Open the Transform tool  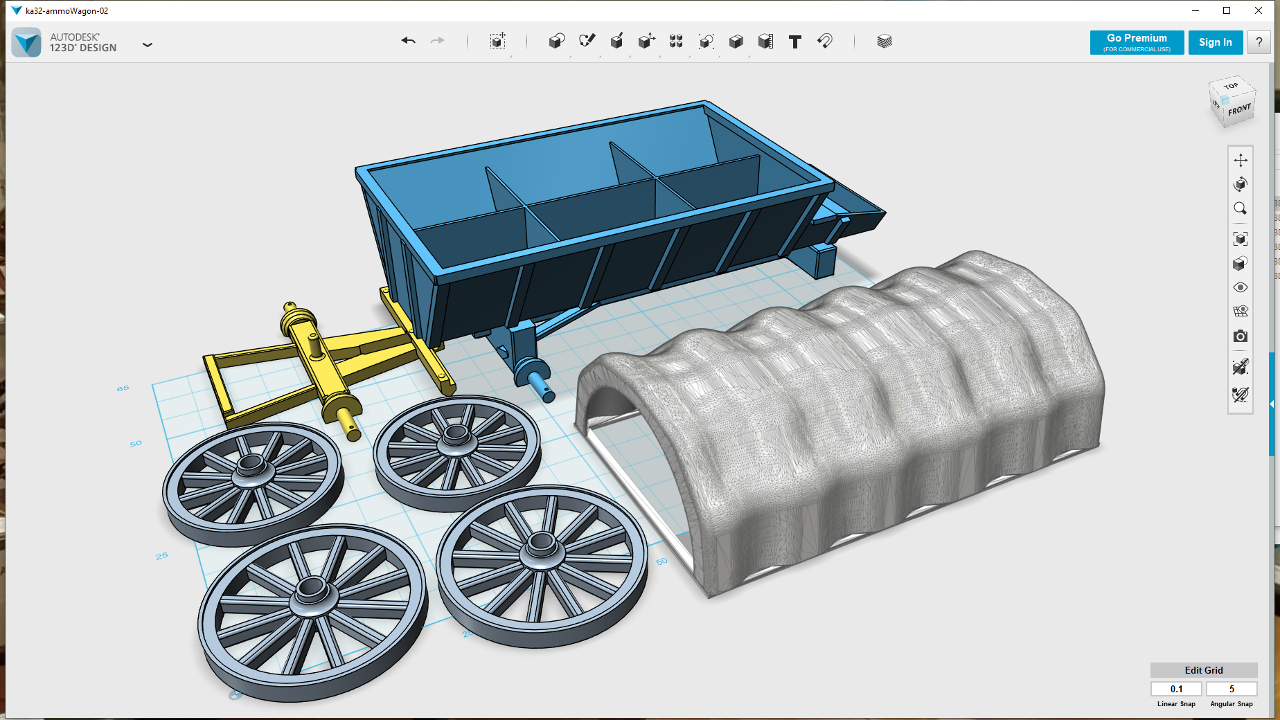pos(497,41)
